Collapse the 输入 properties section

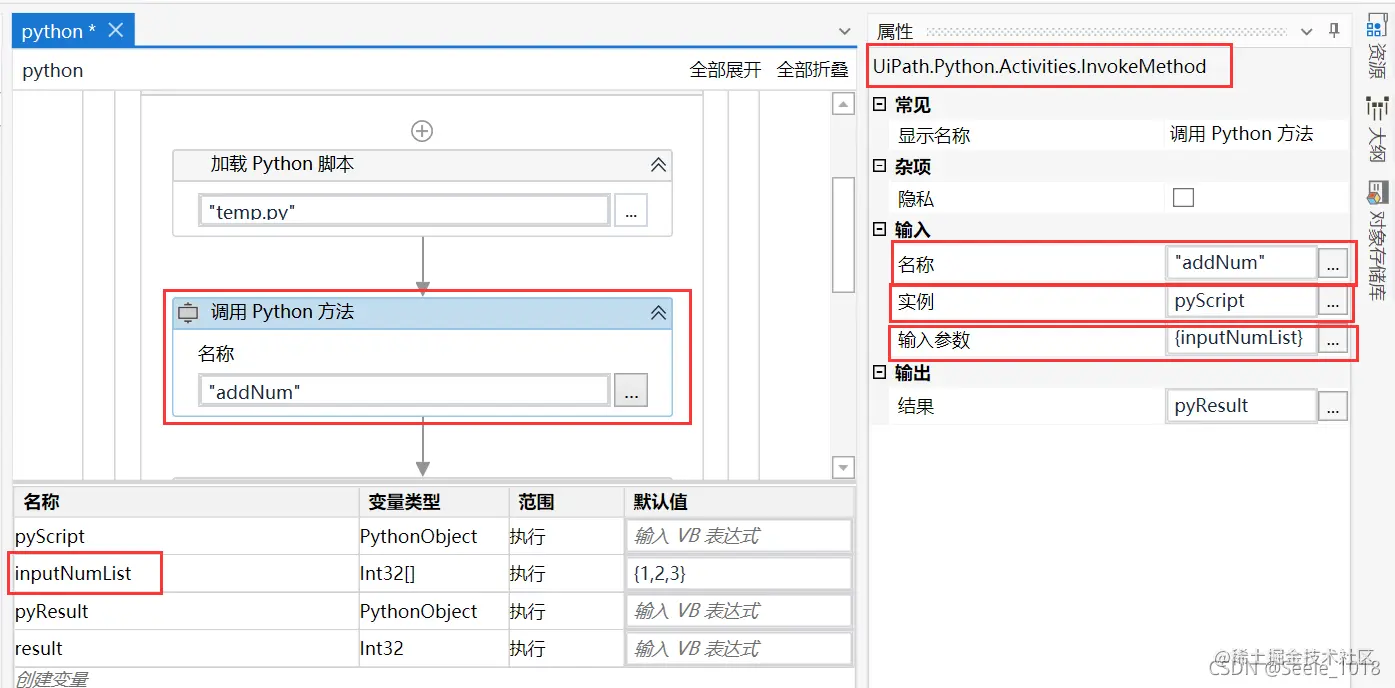point(881,229)
